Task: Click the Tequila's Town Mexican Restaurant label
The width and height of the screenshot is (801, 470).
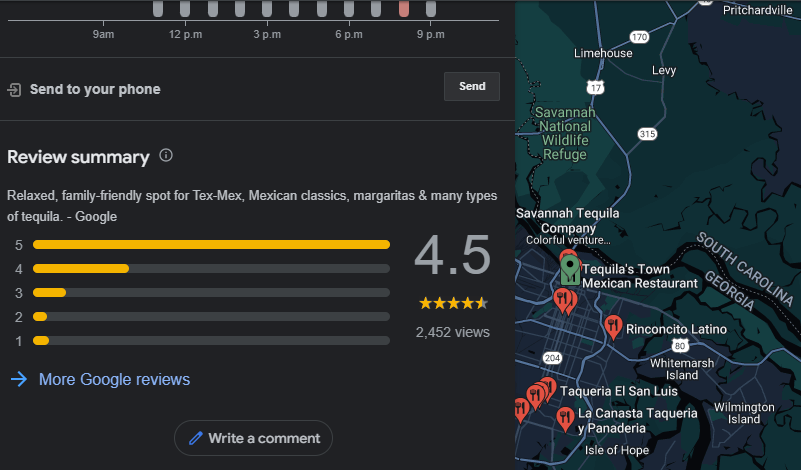Action: pyautogui.click(x=640, y=276)
